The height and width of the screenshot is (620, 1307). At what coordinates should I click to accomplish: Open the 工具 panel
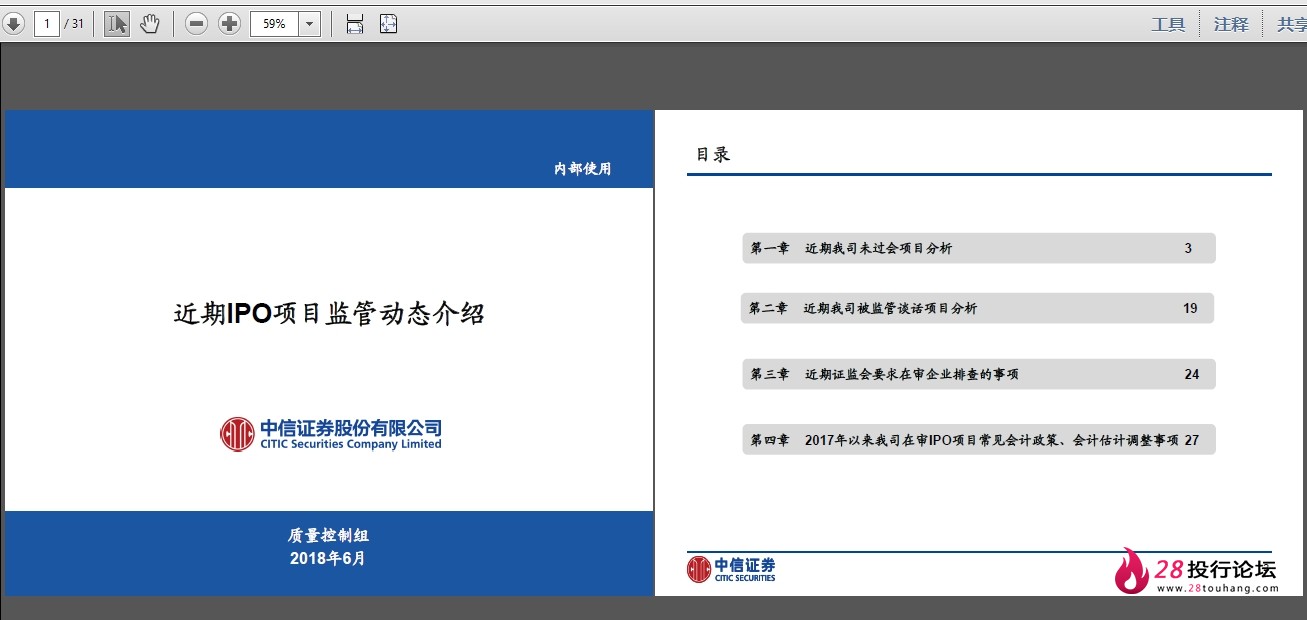(x=1168, y=25)
